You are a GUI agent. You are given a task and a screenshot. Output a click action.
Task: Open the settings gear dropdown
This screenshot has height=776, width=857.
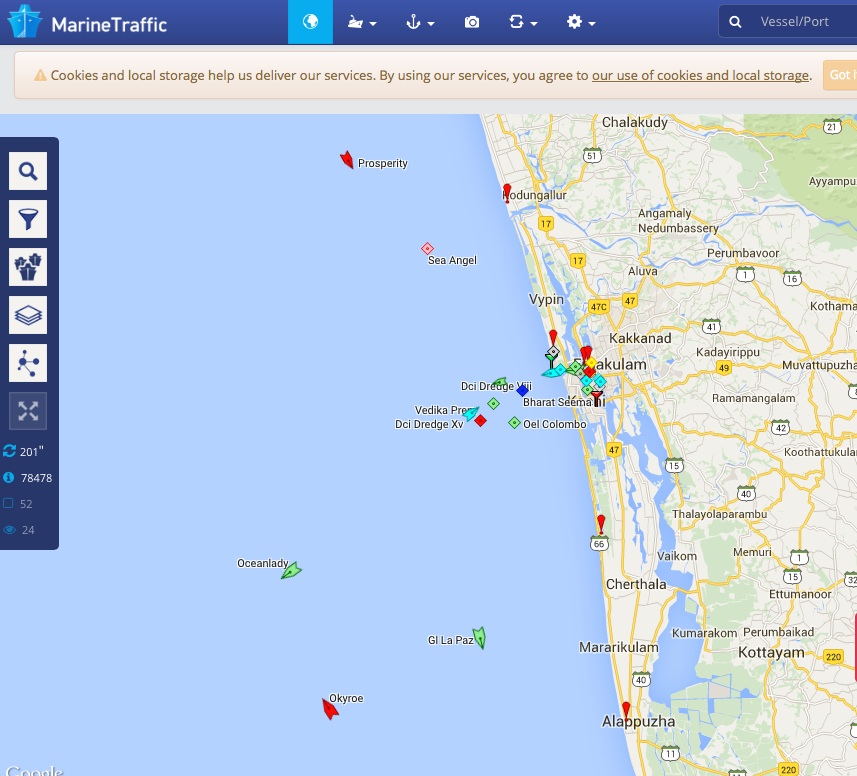tap(580, 22)
